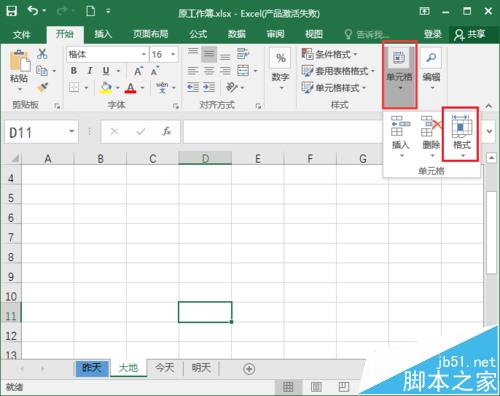Switch to the View tab
This screenshot has height=396, width=500.
click(314, 34)
